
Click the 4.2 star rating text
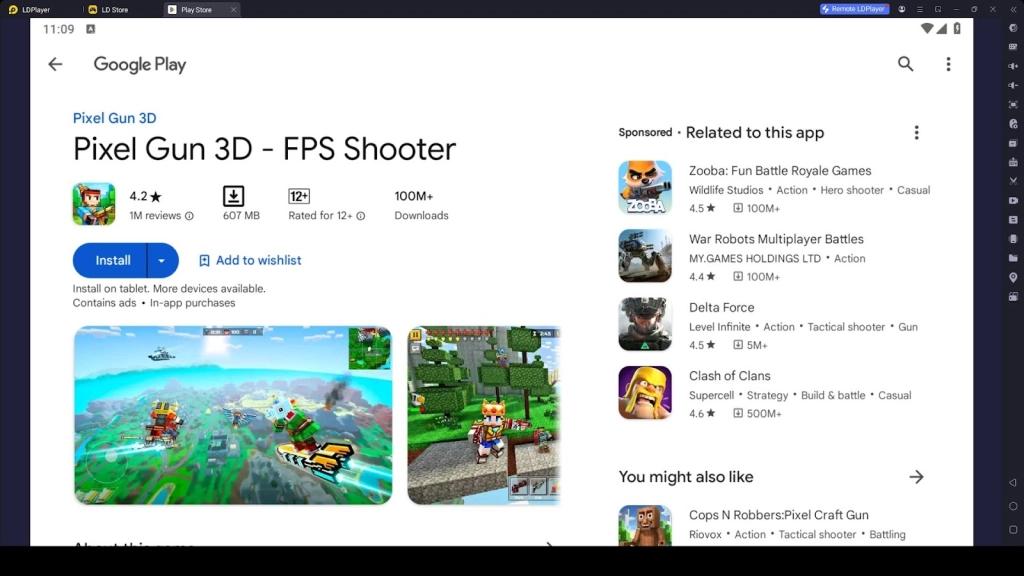click(145, 196)
